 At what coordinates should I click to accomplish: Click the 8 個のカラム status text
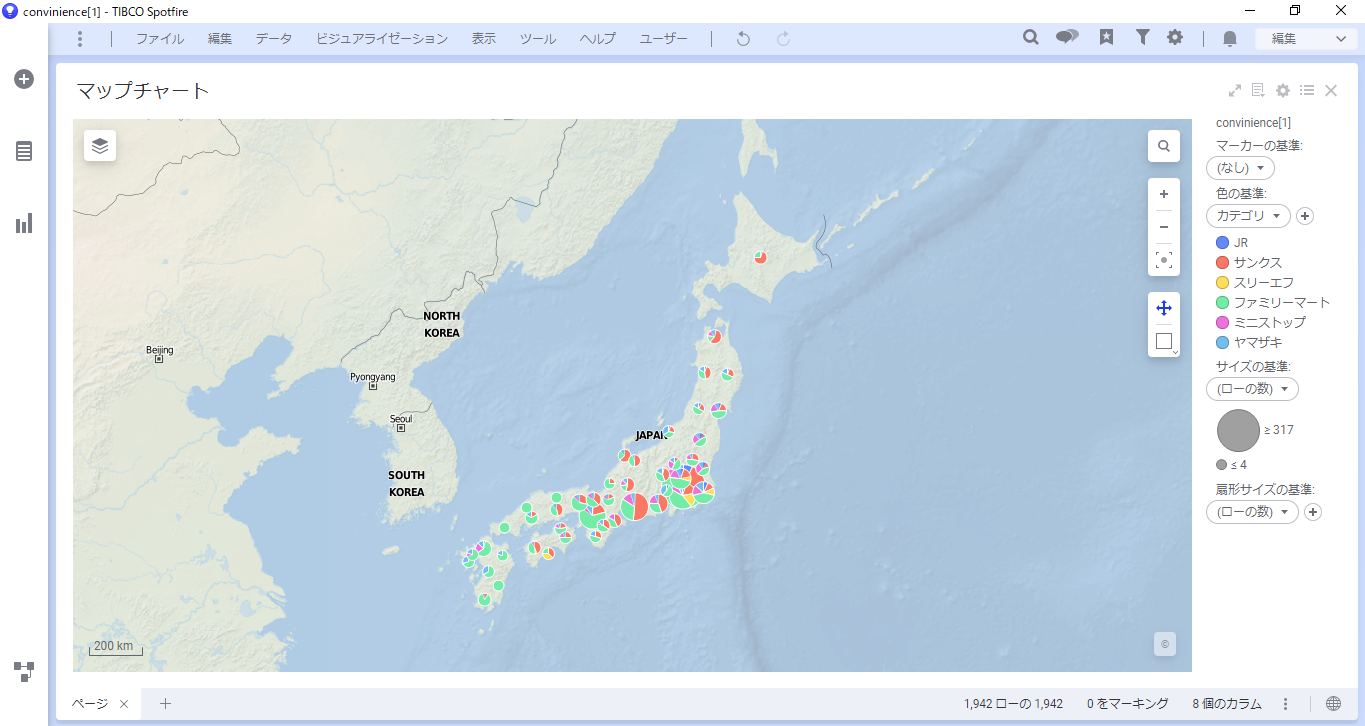click(1227, 704)
